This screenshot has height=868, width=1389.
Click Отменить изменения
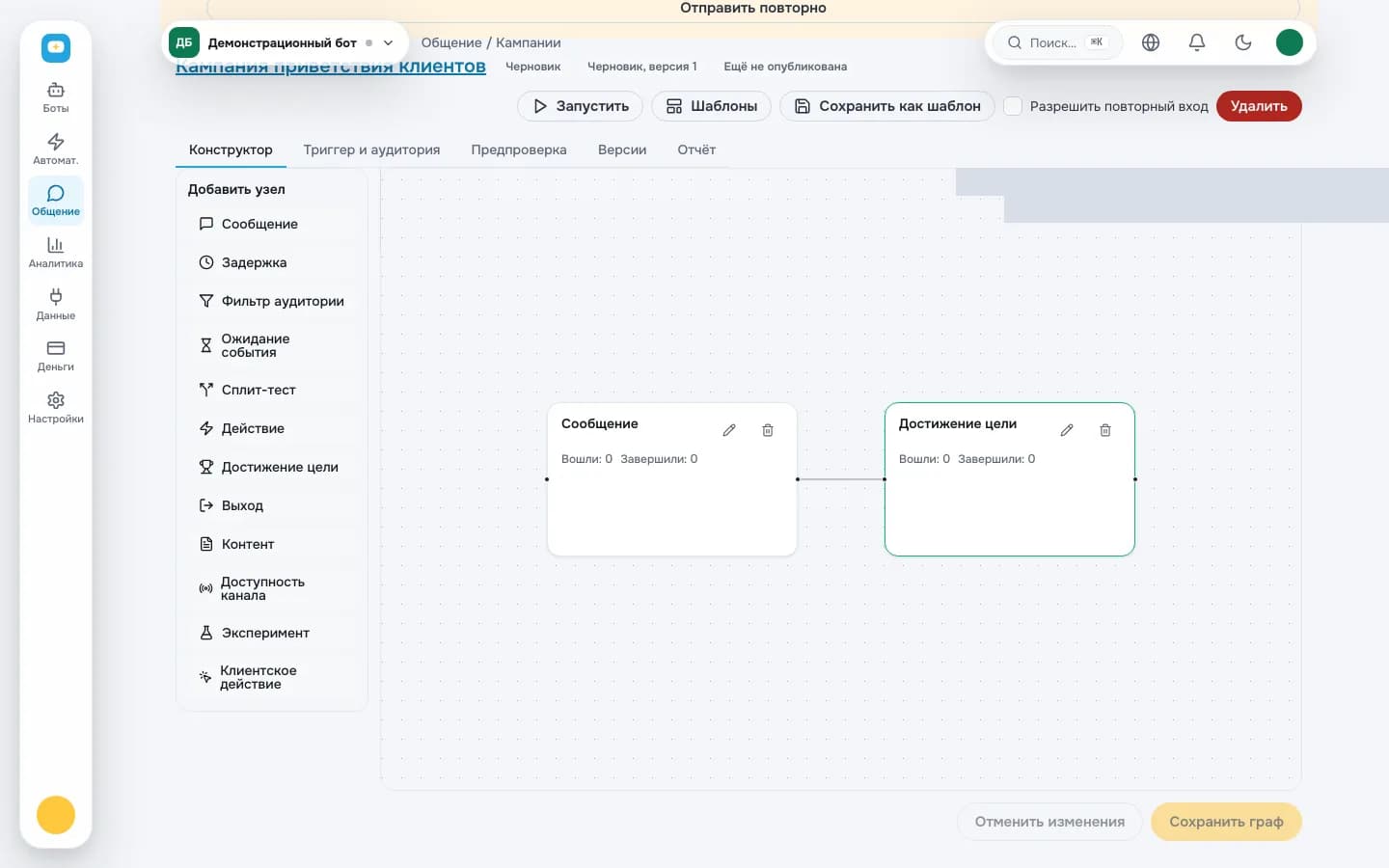(x=1049, y=822)
